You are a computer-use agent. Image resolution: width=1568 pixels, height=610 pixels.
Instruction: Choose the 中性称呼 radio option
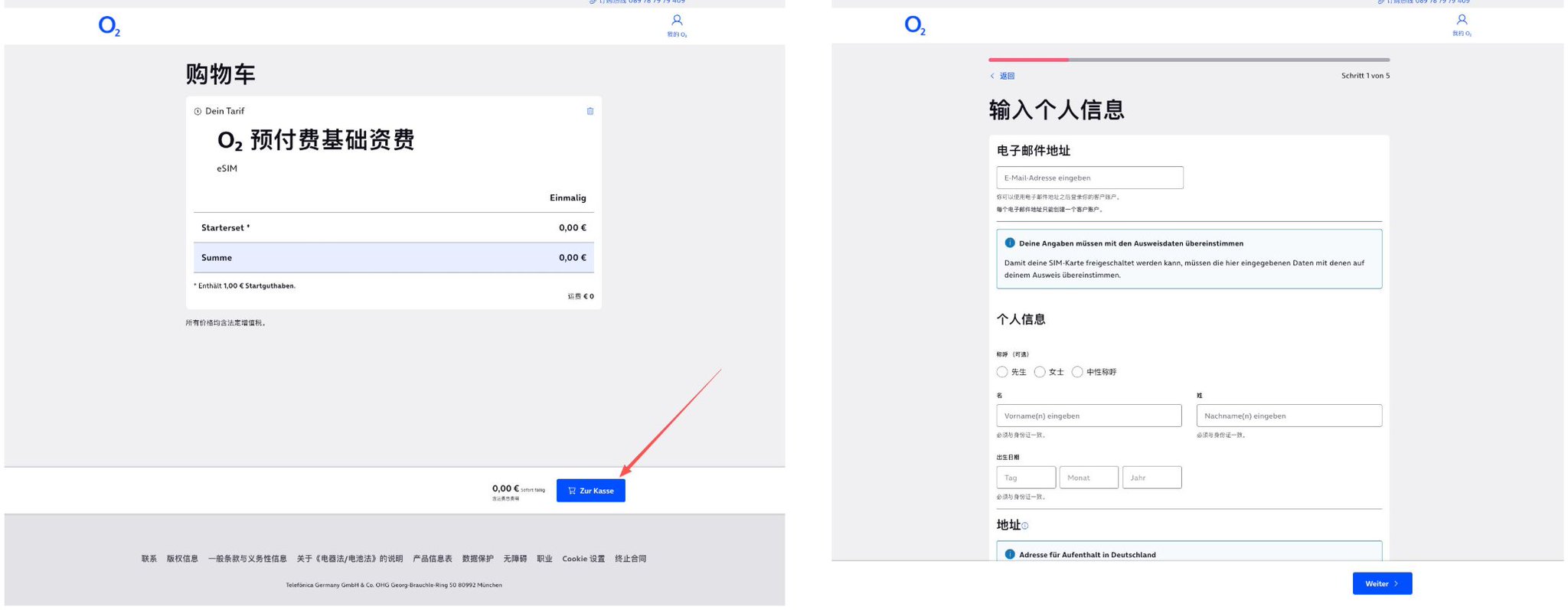coord(1077,372)
